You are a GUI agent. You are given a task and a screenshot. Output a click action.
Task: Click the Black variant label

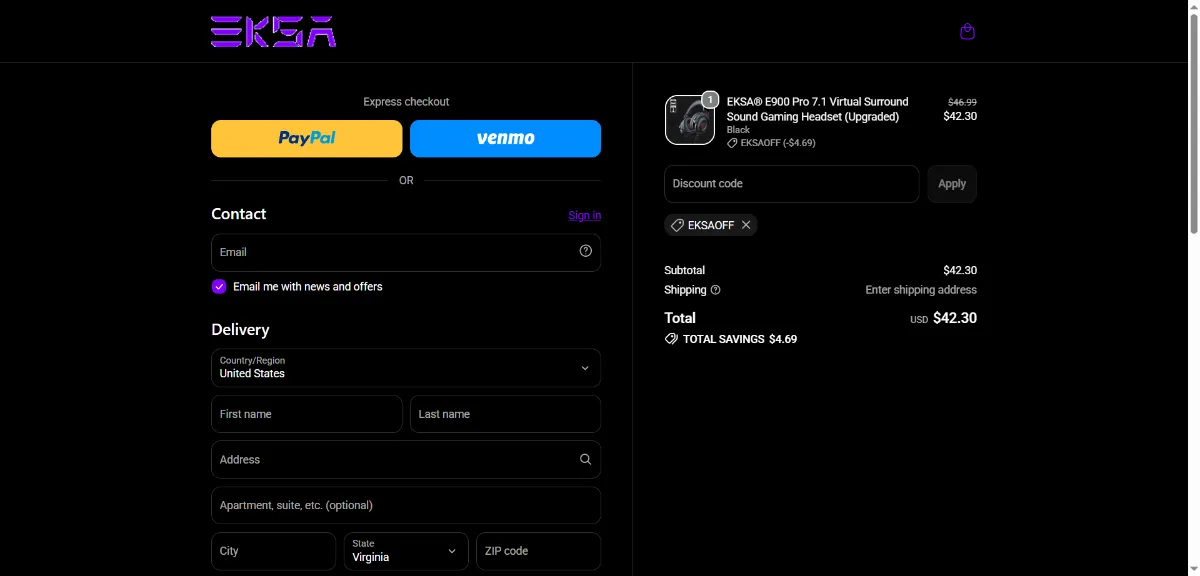[738, 130]
